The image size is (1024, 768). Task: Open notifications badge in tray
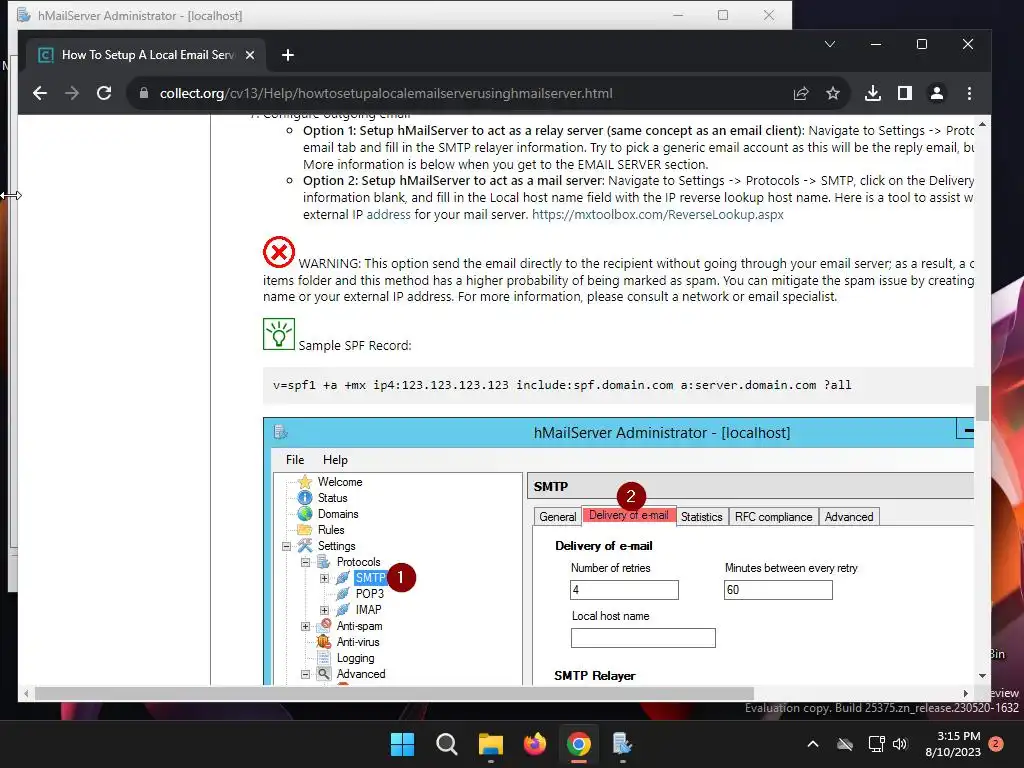pos(996,744)
